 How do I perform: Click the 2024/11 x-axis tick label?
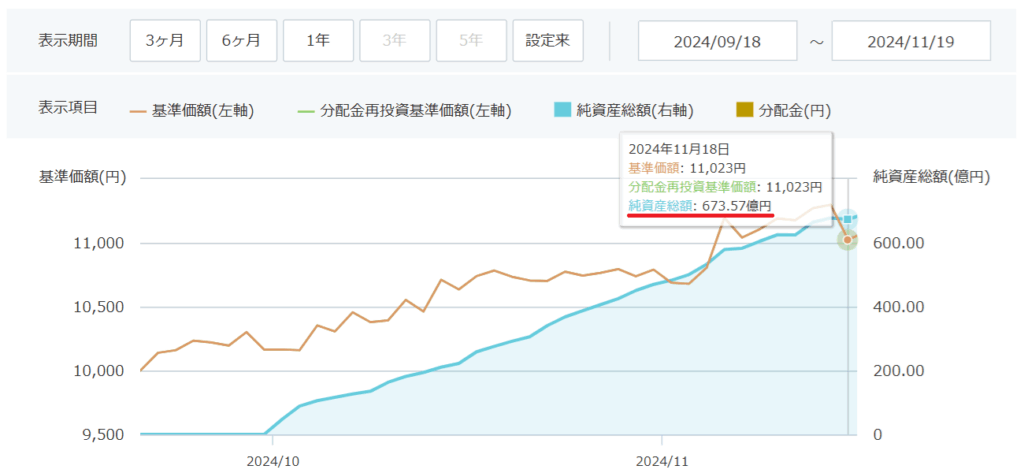(662, 461)
